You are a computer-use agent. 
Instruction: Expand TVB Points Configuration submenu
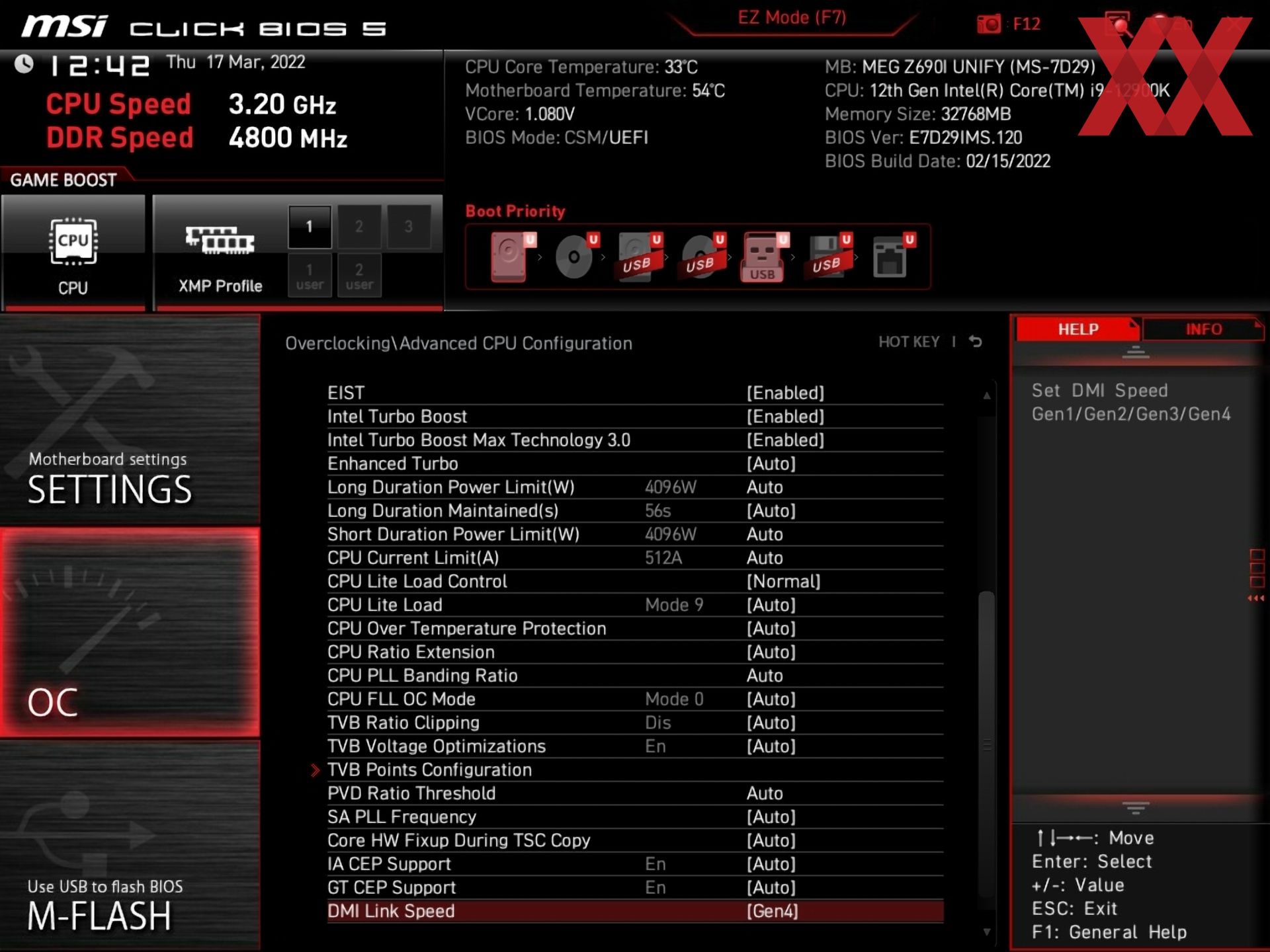(635, 770)
